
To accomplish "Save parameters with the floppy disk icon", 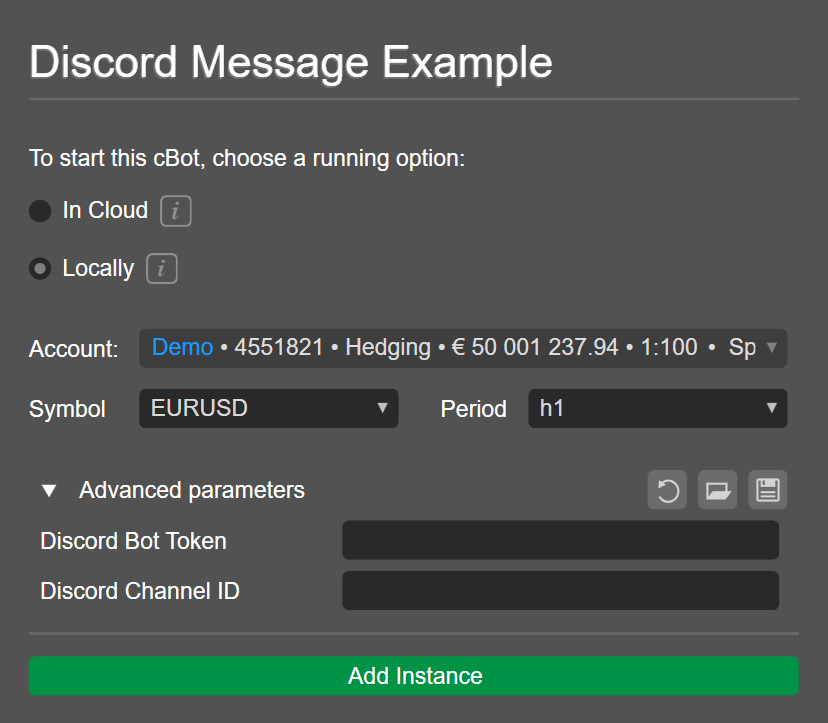I will [768, 490].
